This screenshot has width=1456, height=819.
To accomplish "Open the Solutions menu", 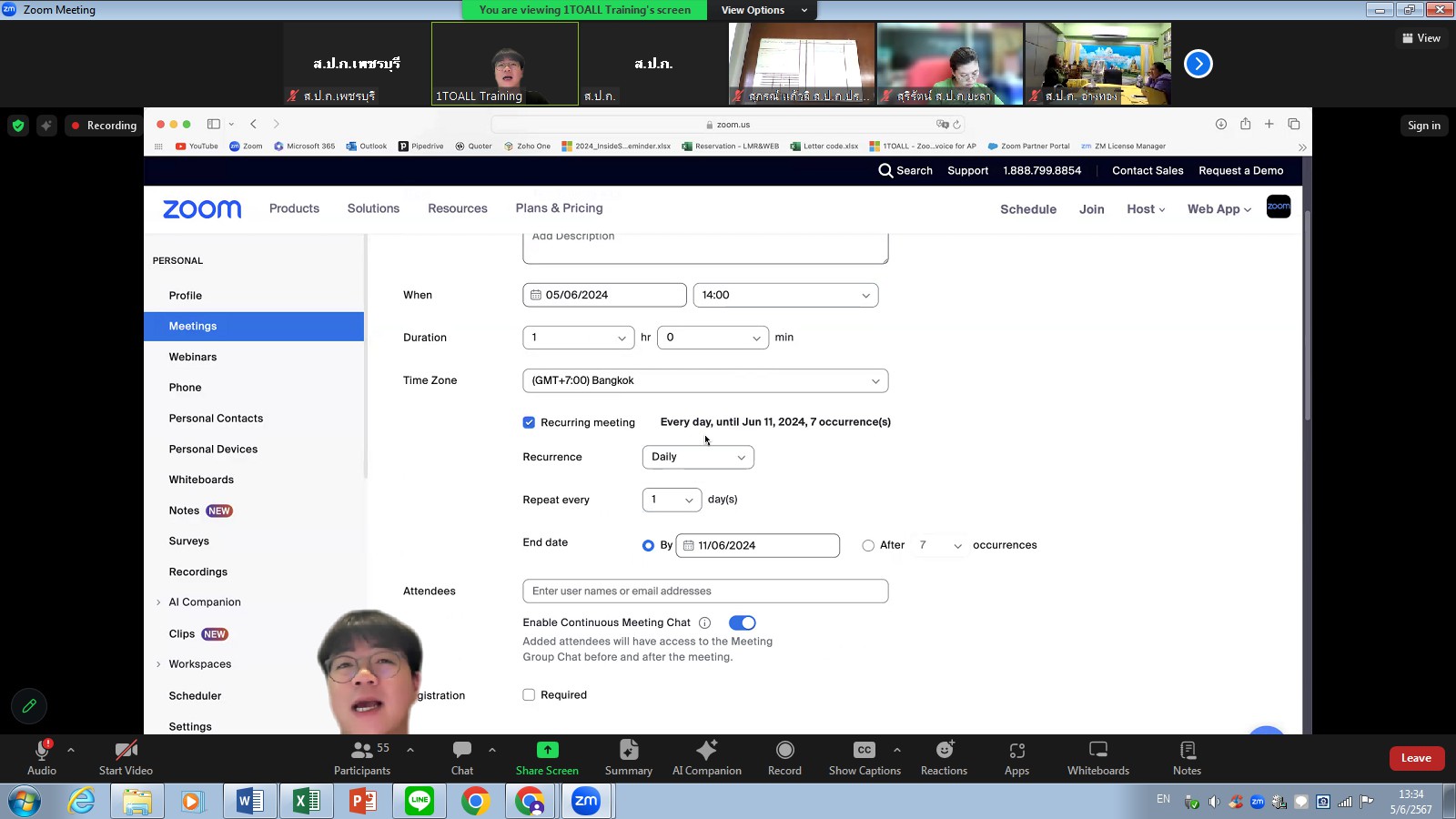I will coord(373,208).
